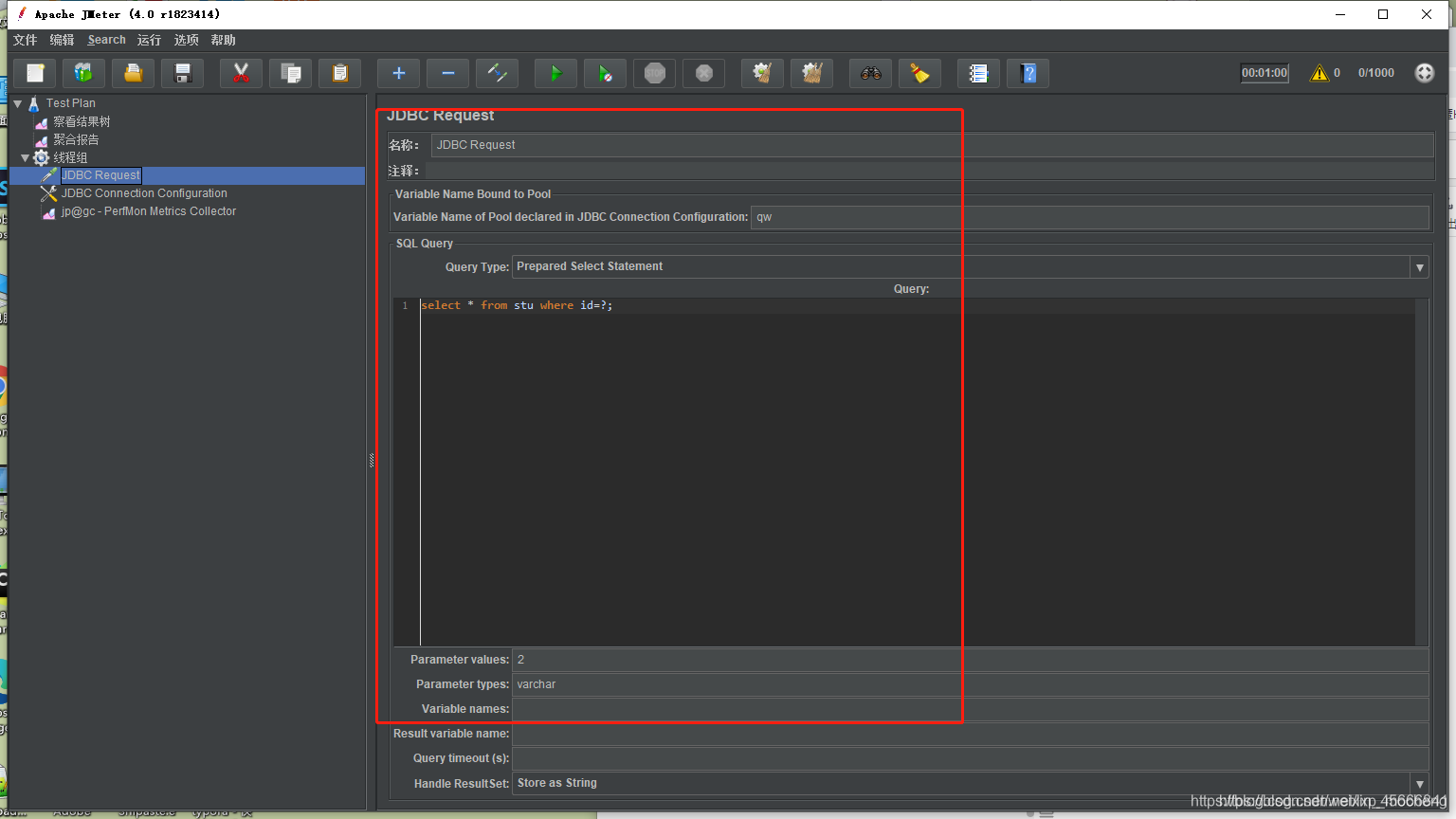Open Help with question mark icon
This screenshot has height=819, width=1456.
[1028, 73]
